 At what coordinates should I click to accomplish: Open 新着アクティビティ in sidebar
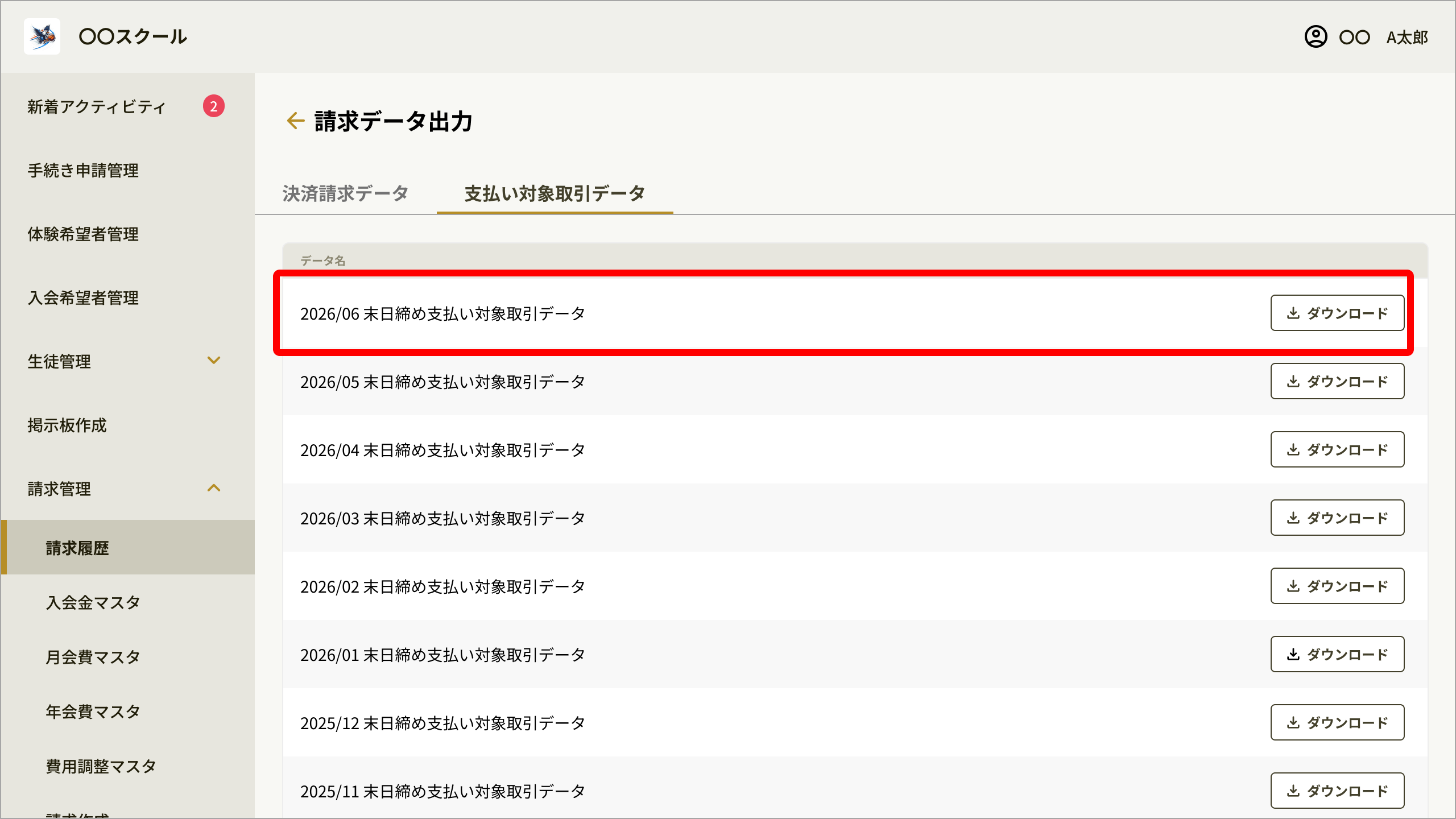tap(97, 106)
